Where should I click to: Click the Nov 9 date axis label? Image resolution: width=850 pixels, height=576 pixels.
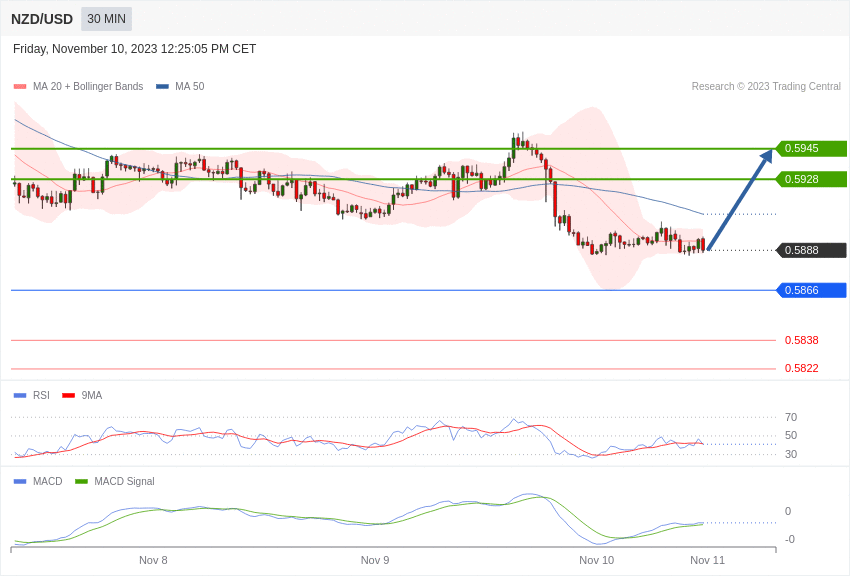tap(375, 560)
